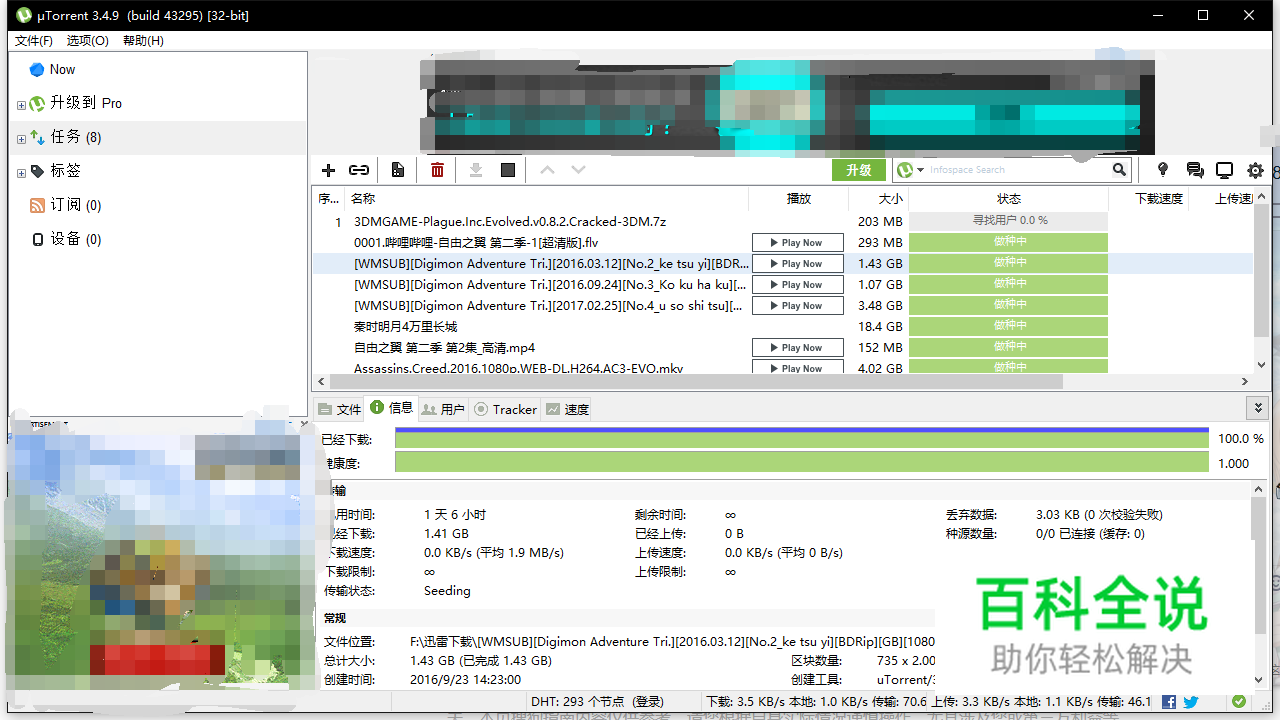Image resolution: width=1280 pixels, height=720 pixels.
Task: Open the search engine dropdown arrow
Action: point(920,170)
